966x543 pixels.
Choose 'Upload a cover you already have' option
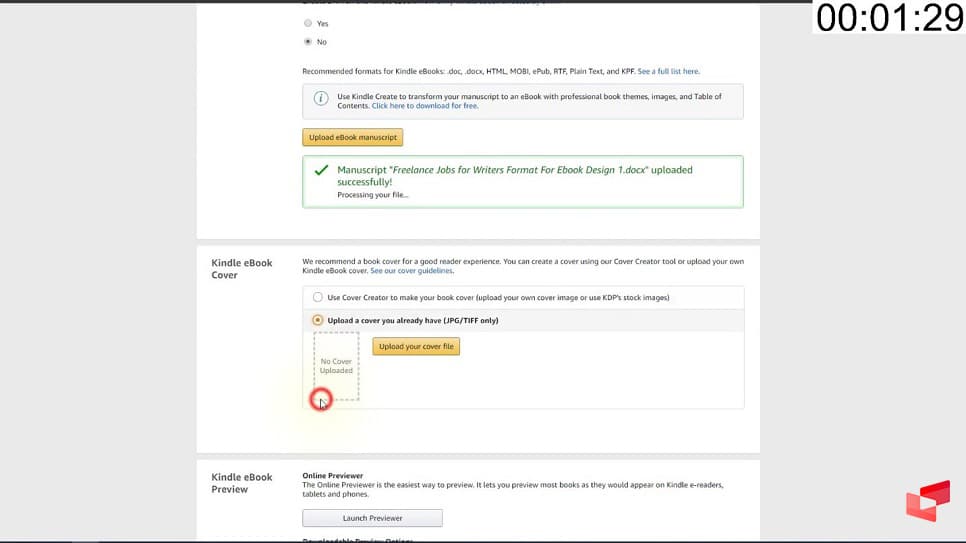tap(317, 320)
